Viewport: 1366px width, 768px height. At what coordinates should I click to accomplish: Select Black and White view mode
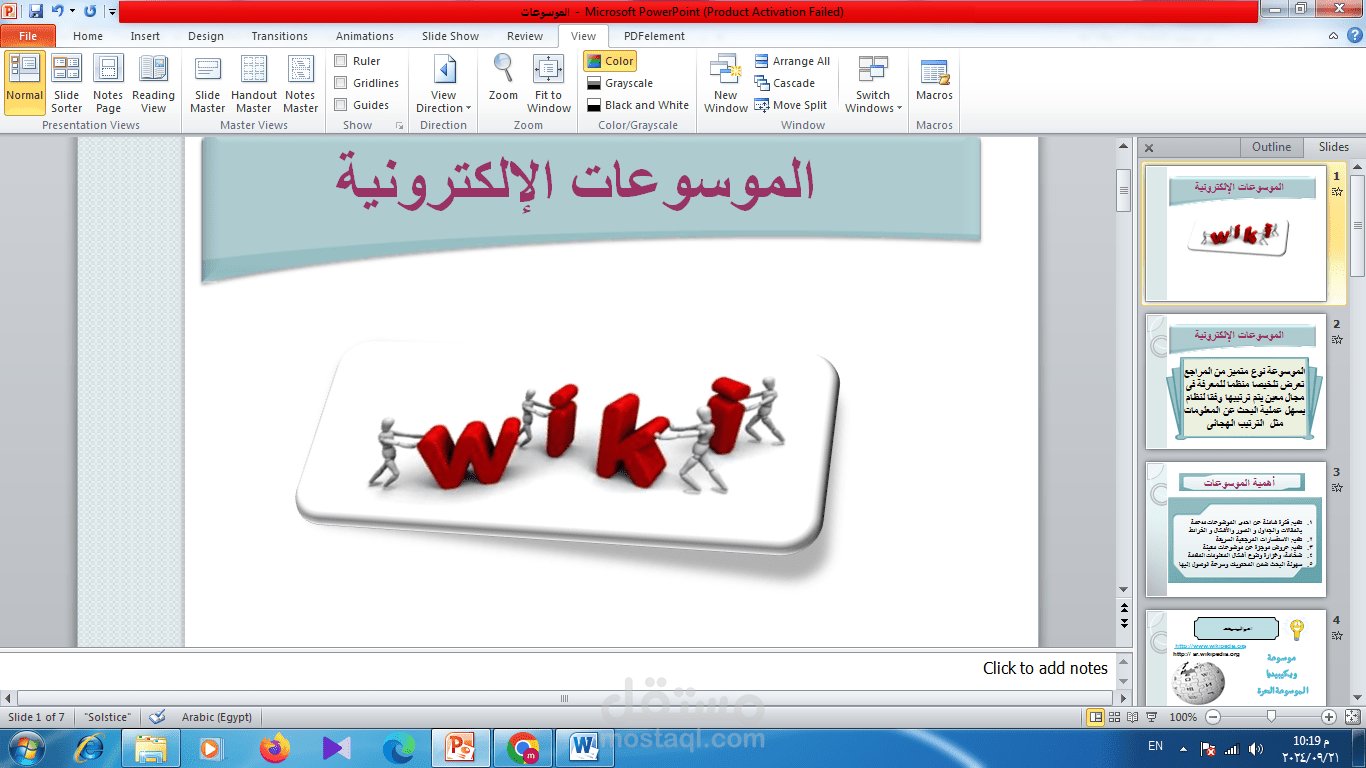[x=638, y=105]
